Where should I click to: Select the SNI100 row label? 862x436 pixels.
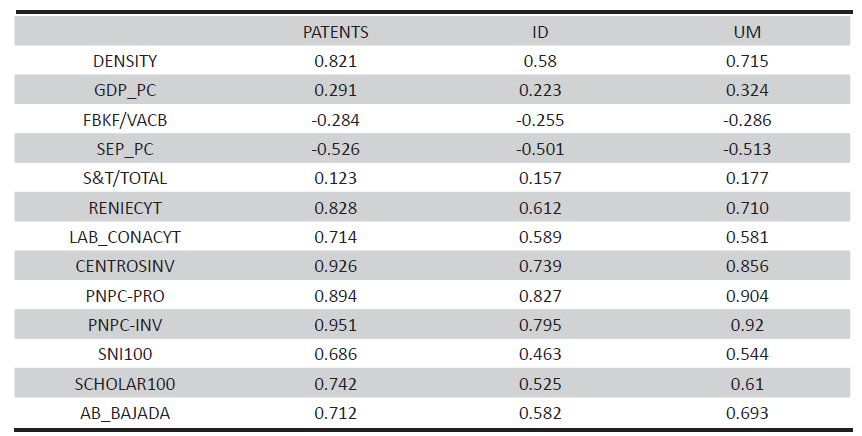tap(125, 354)
